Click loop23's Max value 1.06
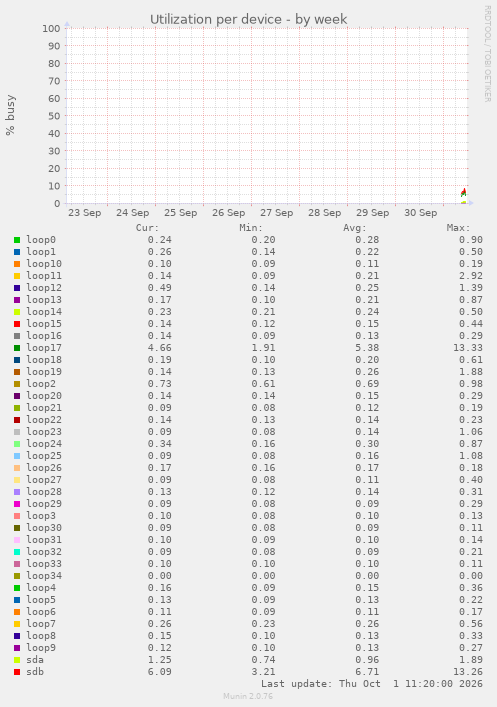Screen dimensions: 497x707 coord(471,432)
